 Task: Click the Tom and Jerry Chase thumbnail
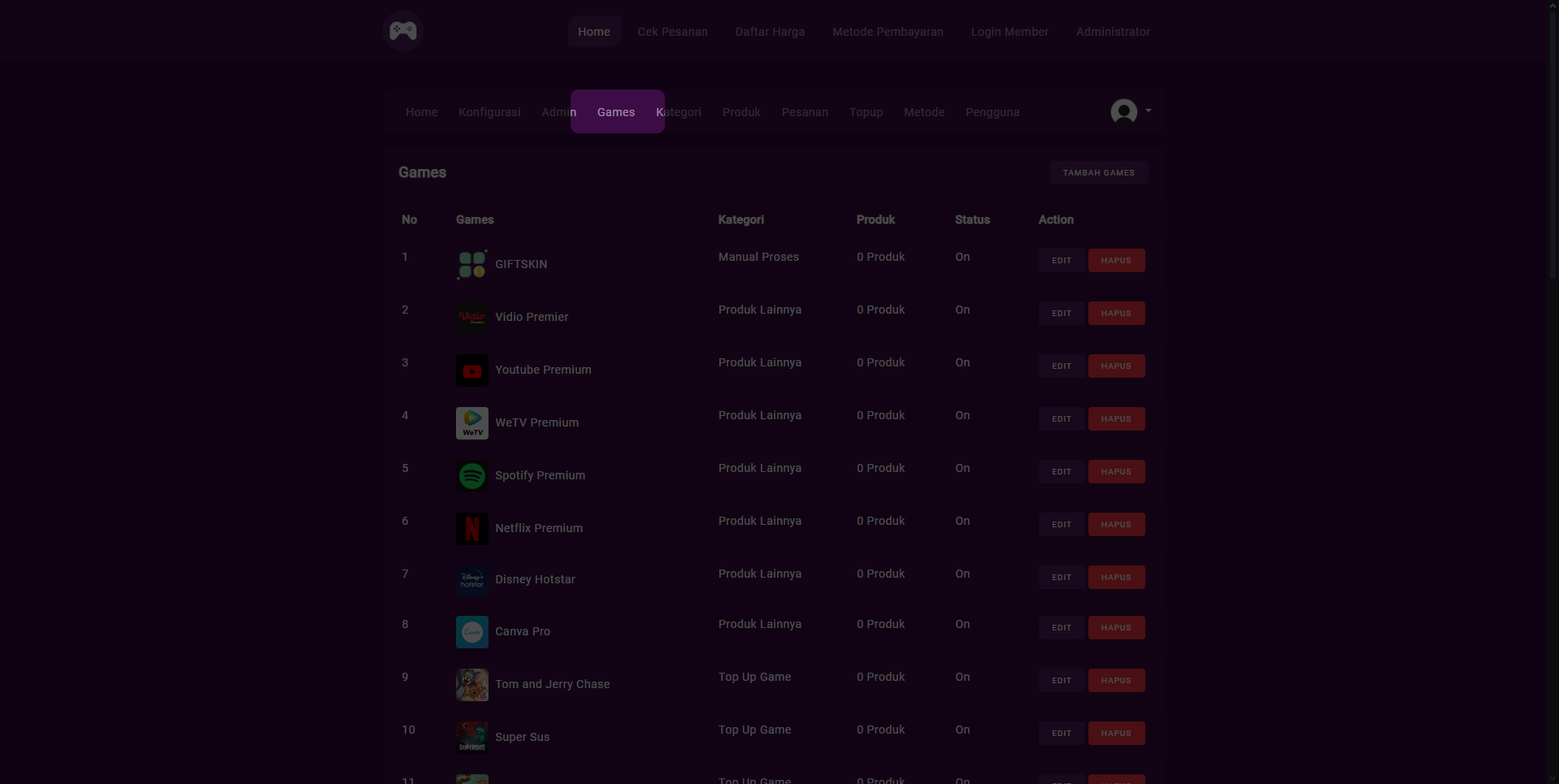pyautogui.click(x=472, y=685)
